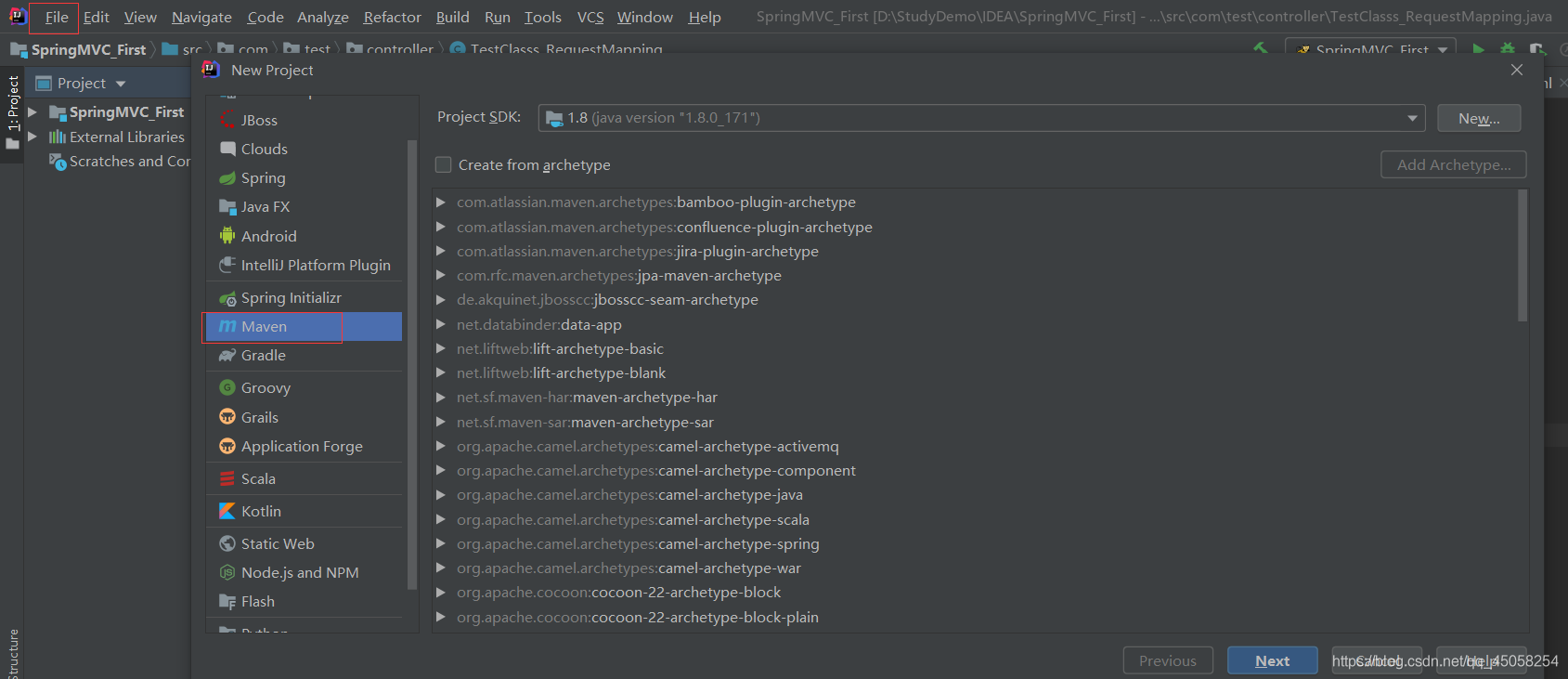Expand SpringMVC_First project tree node
Image resolution: width=1568 pixels, height=679 pixels.
coord(32,111)
